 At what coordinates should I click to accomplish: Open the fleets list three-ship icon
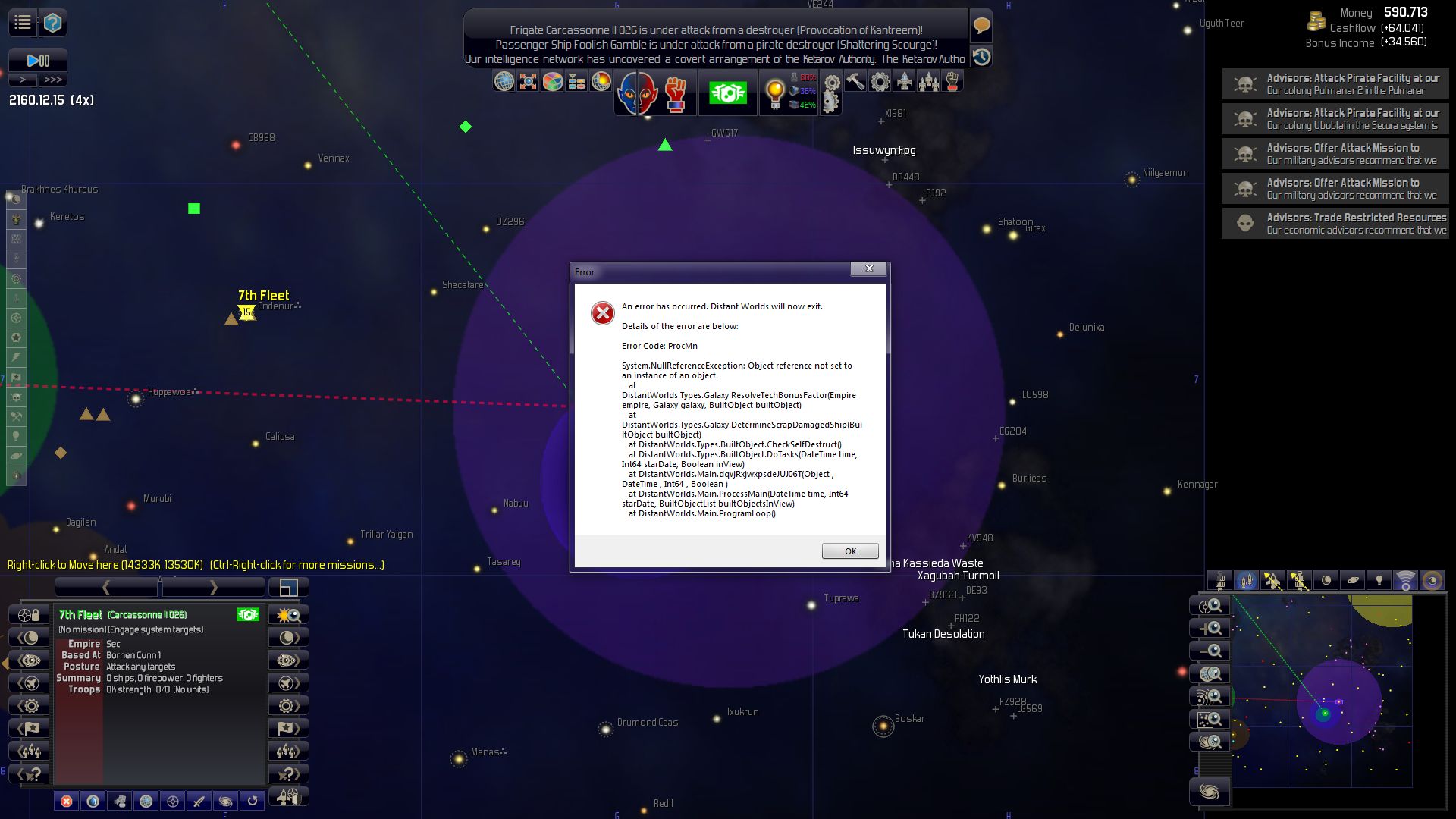point(928,81)
